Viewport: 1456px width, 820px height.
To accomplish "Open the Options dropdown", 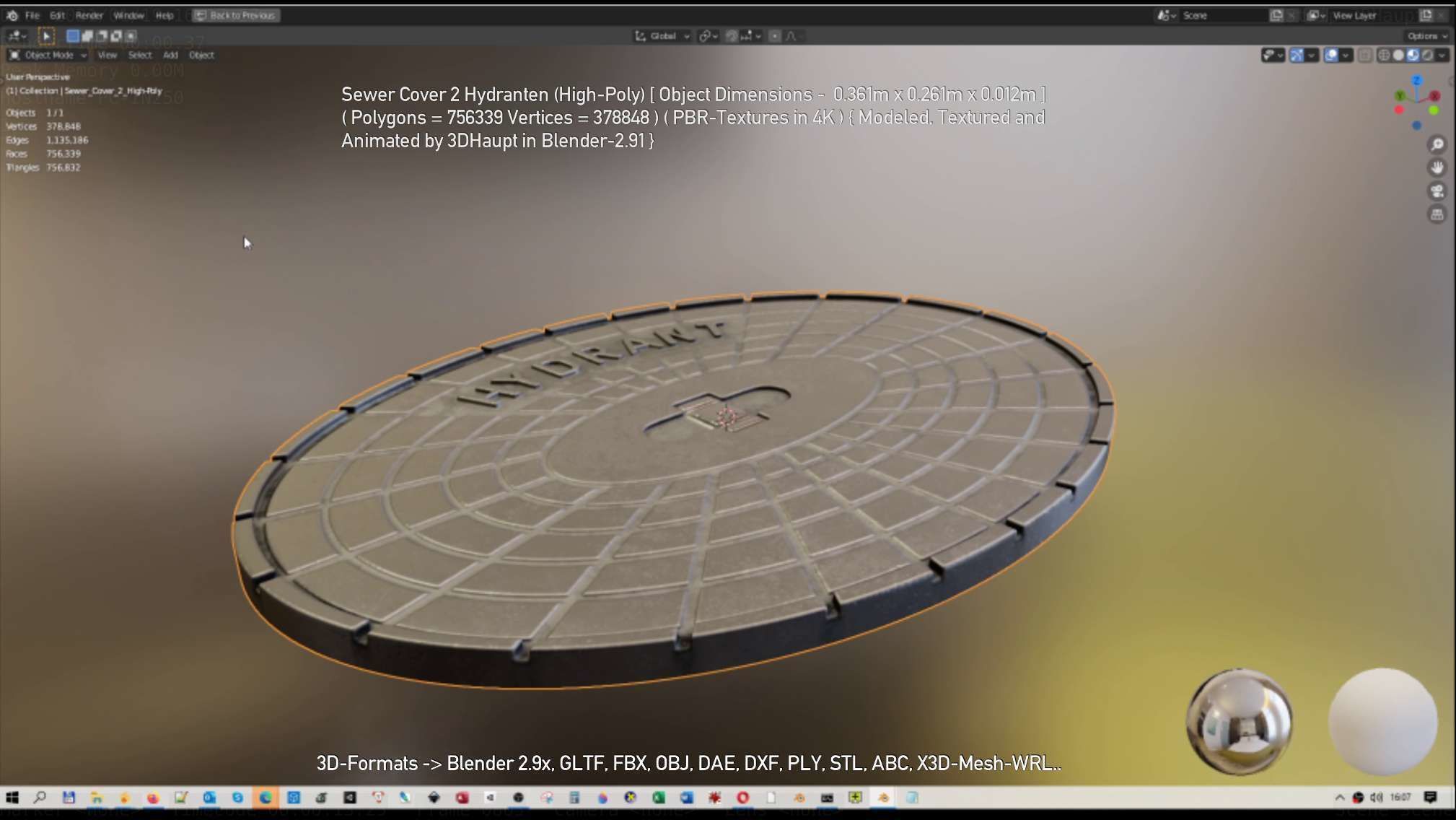I will coord(1426,35).
